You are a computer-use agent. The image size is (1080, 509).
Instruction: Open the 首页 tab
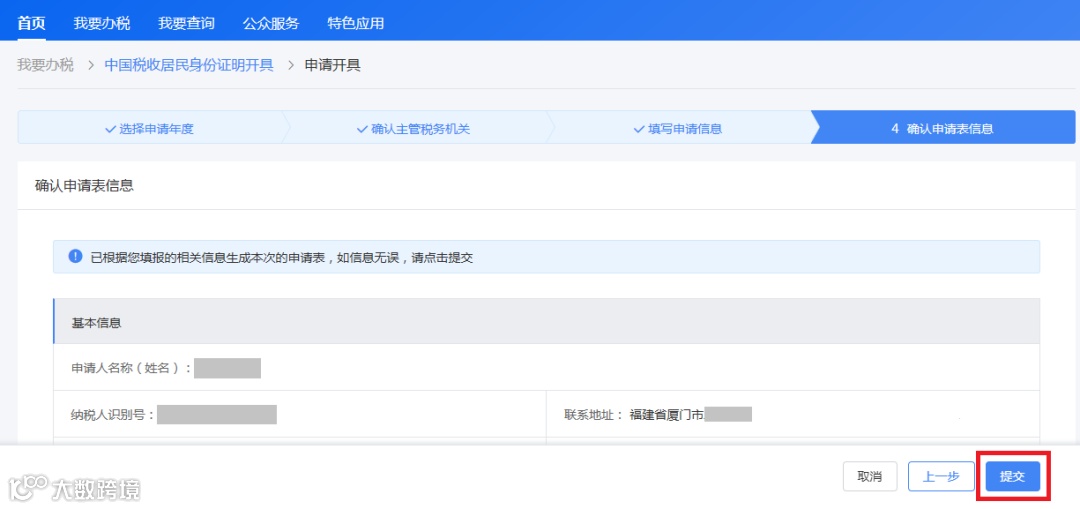click(x=31, y=23)
